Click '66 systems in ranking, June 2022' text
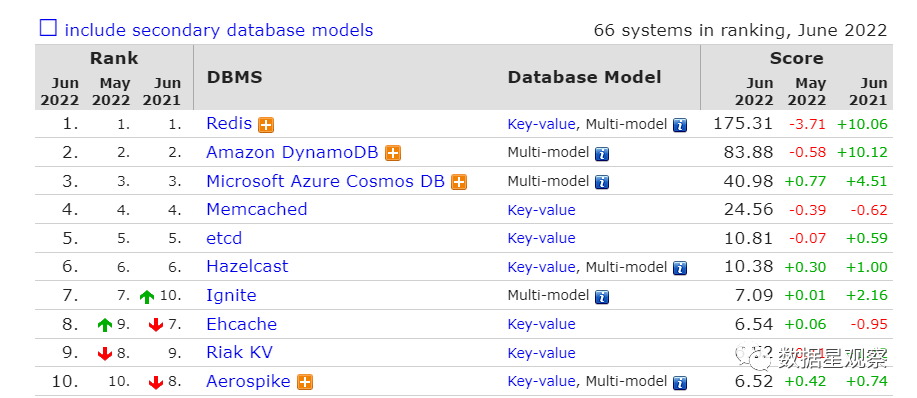The height and width of the screenshot is (398, 917). pos(740,30)
